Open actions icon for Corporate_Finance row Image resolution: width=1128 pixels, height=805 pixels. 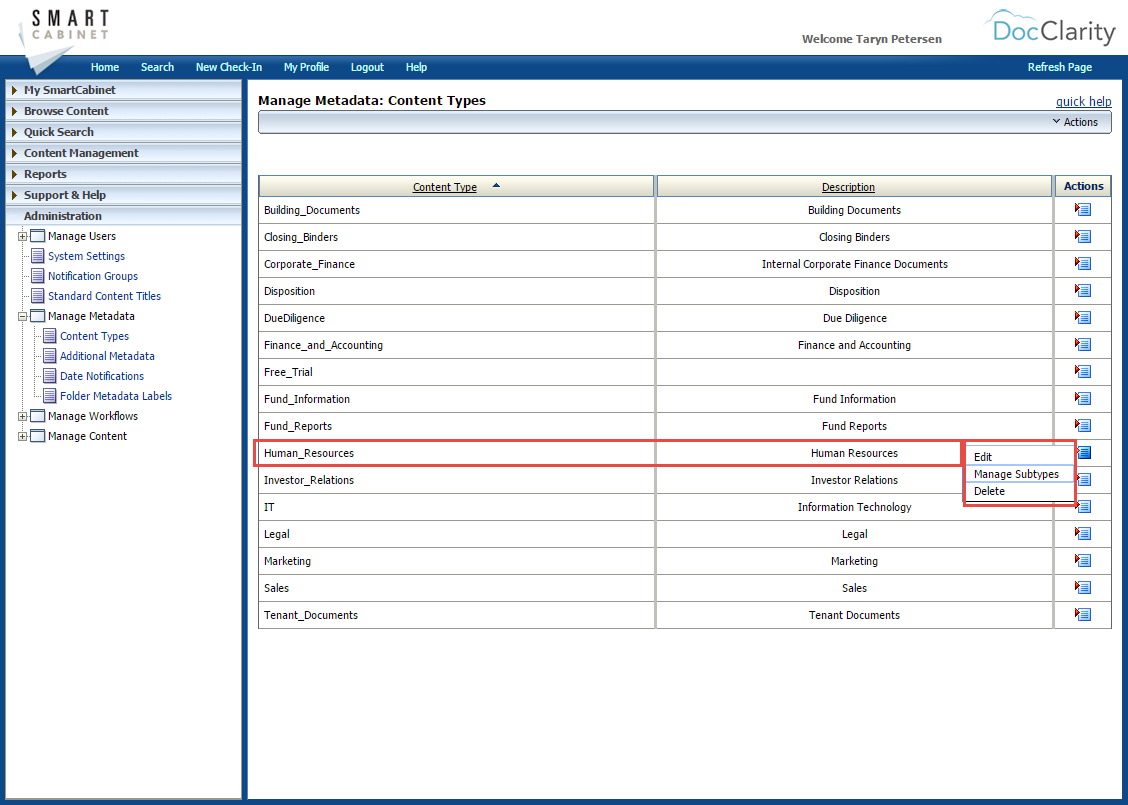click(x=1083, y=263)
